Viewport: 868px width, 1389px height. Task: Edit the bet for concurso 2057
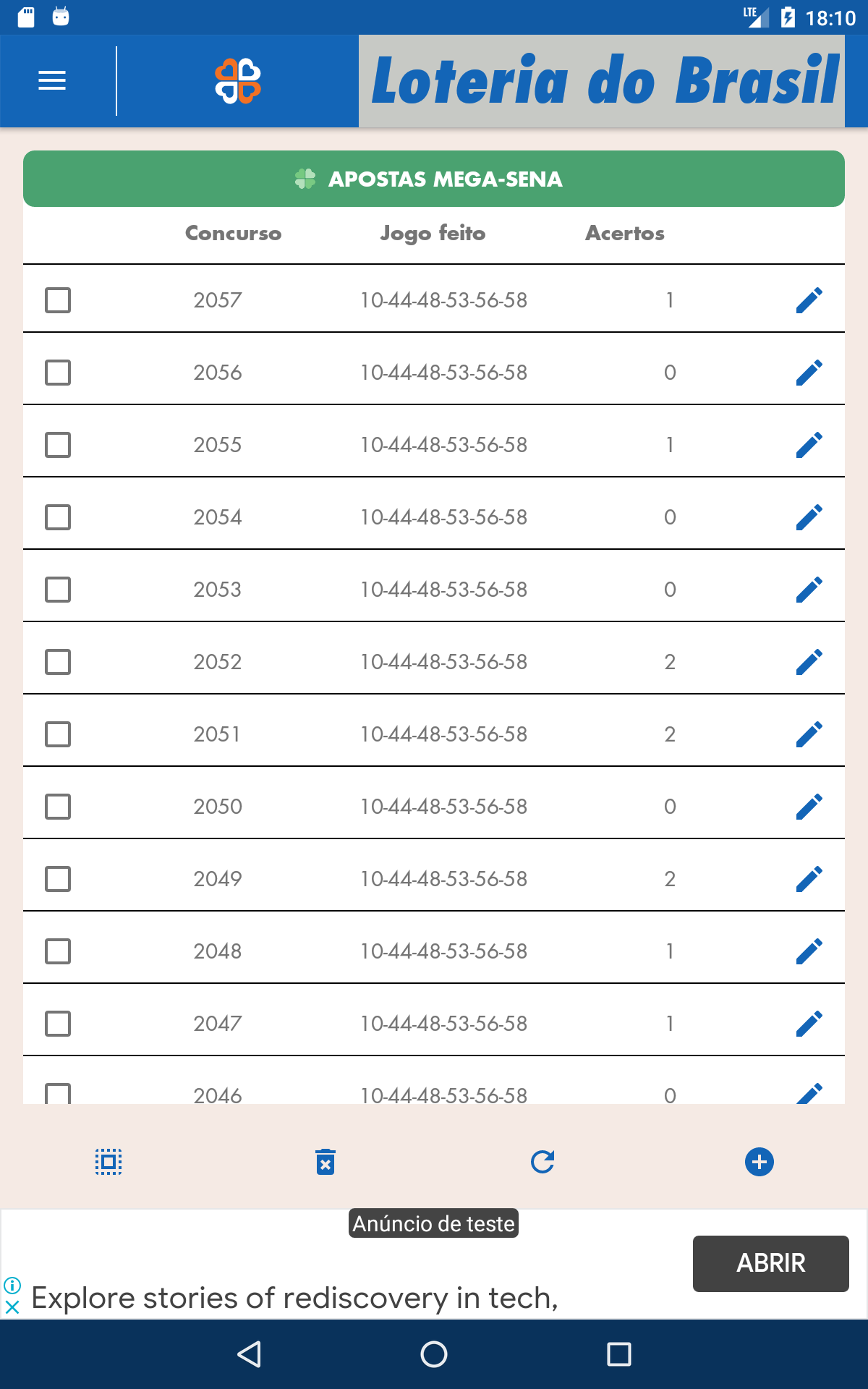[809, 300]
